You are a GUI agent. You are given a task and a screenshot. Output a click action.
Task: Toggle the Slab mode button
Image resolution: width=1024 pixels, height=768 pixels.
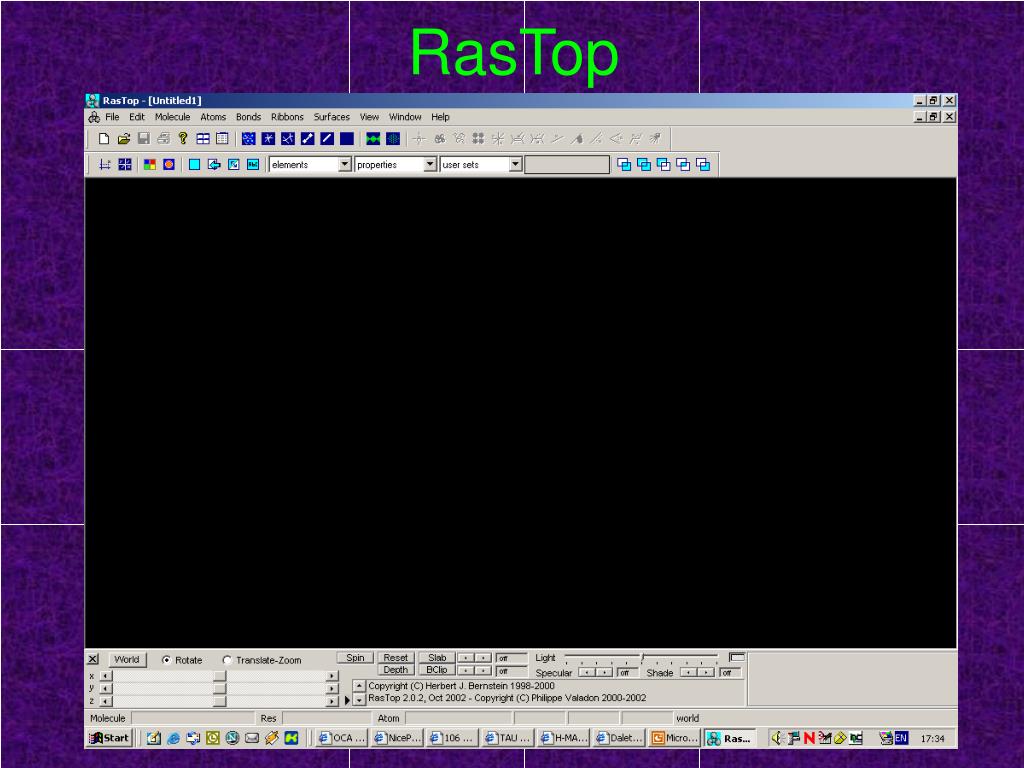437,658
